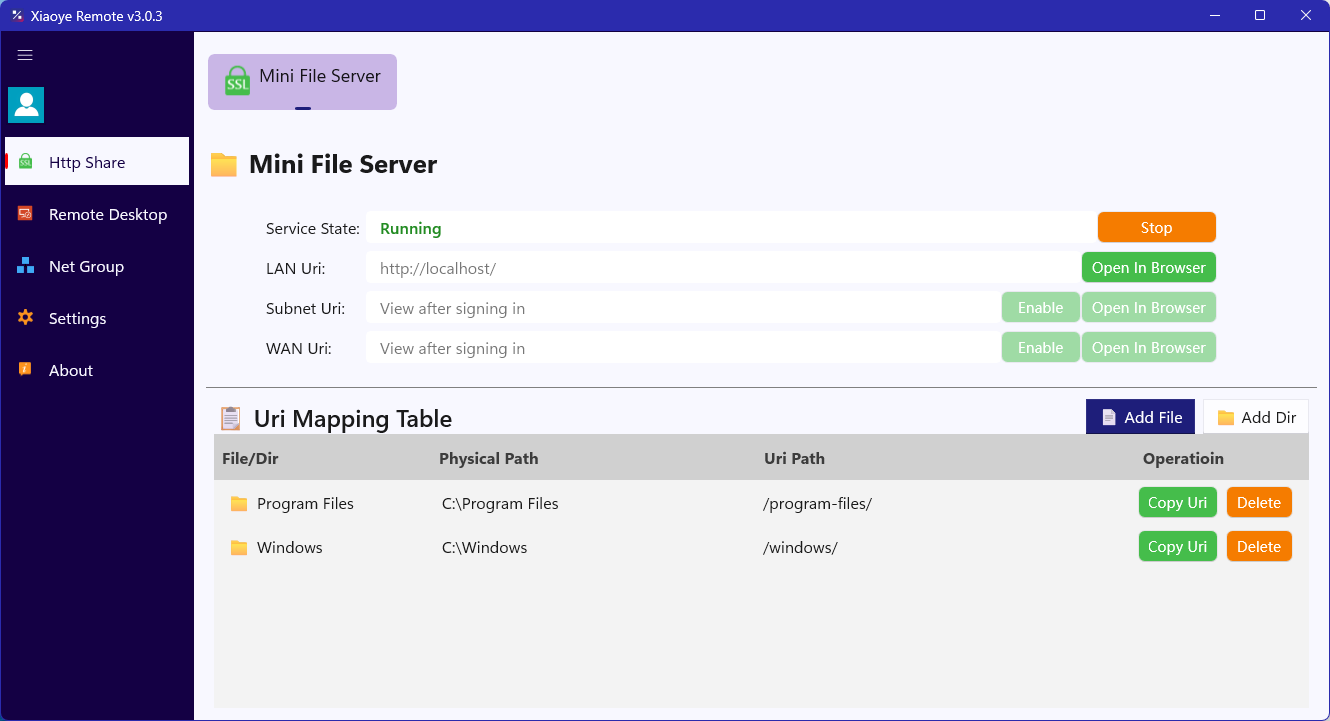This screenshot has height=721, width=1330.
Task: Minimize the Xiaoye Remote window
Action: [x=1215, y=15]
